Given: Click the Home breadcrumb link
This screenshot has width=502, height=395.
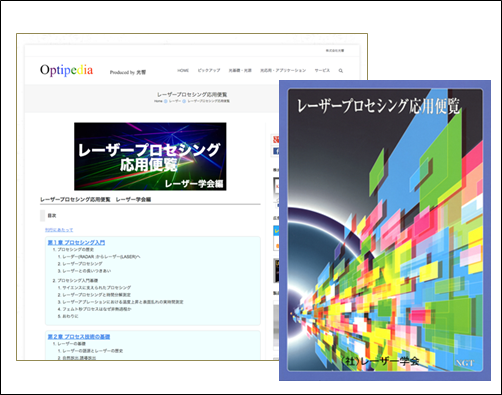Looking at the screenshot, I should click(x=158, y=101).
